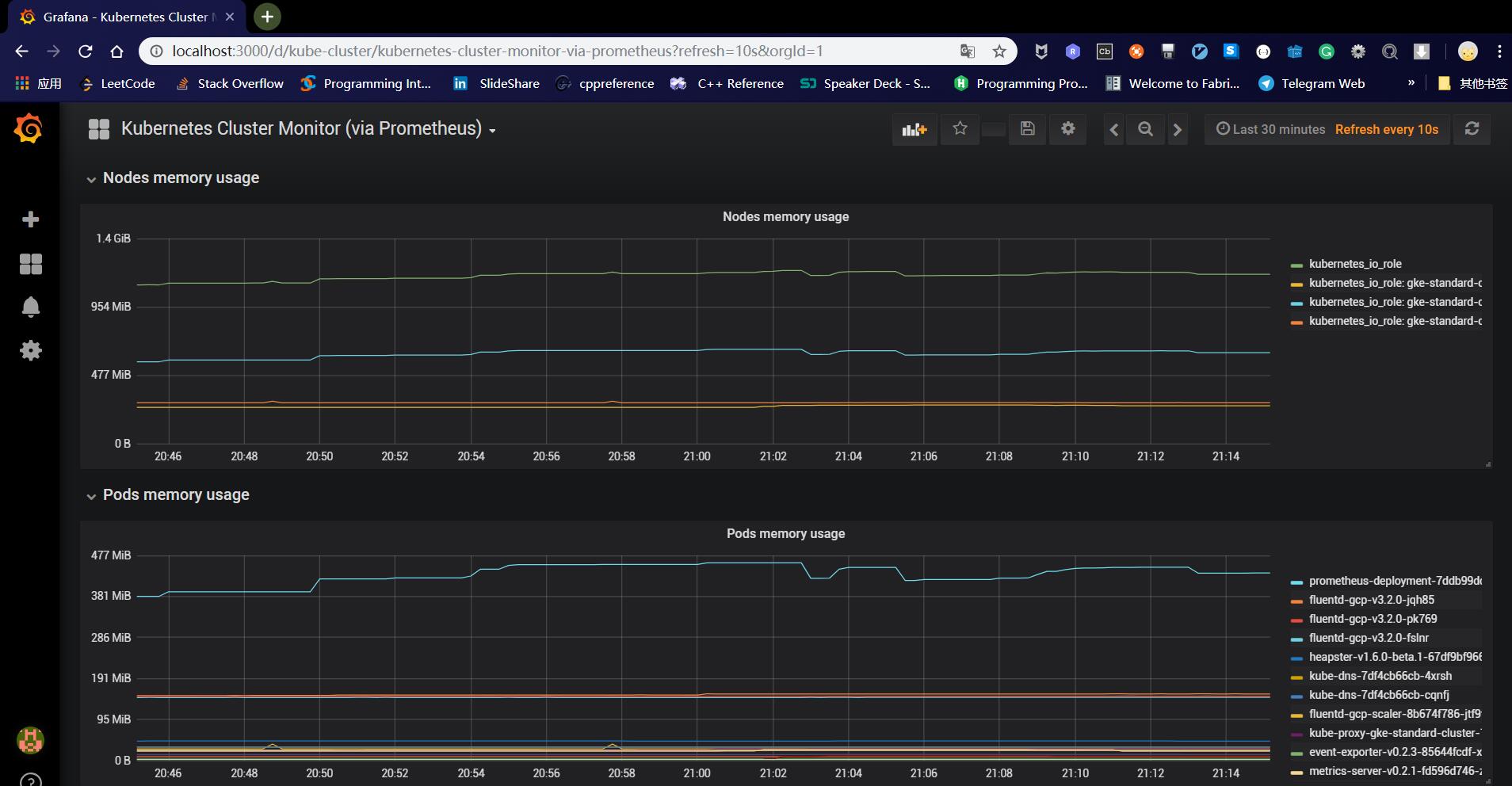
Task: Open the Configuration gear in sidebar
Action: (30, 350)
